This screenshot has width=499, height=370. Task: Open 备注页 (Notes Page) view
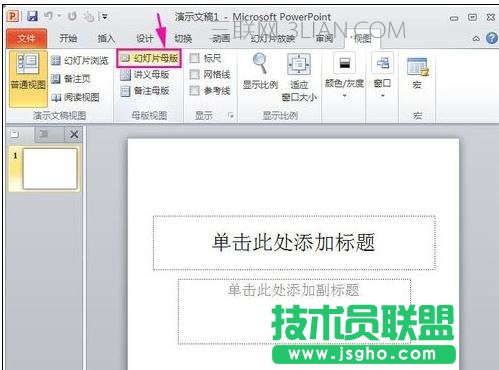click(x=71, y=79)
